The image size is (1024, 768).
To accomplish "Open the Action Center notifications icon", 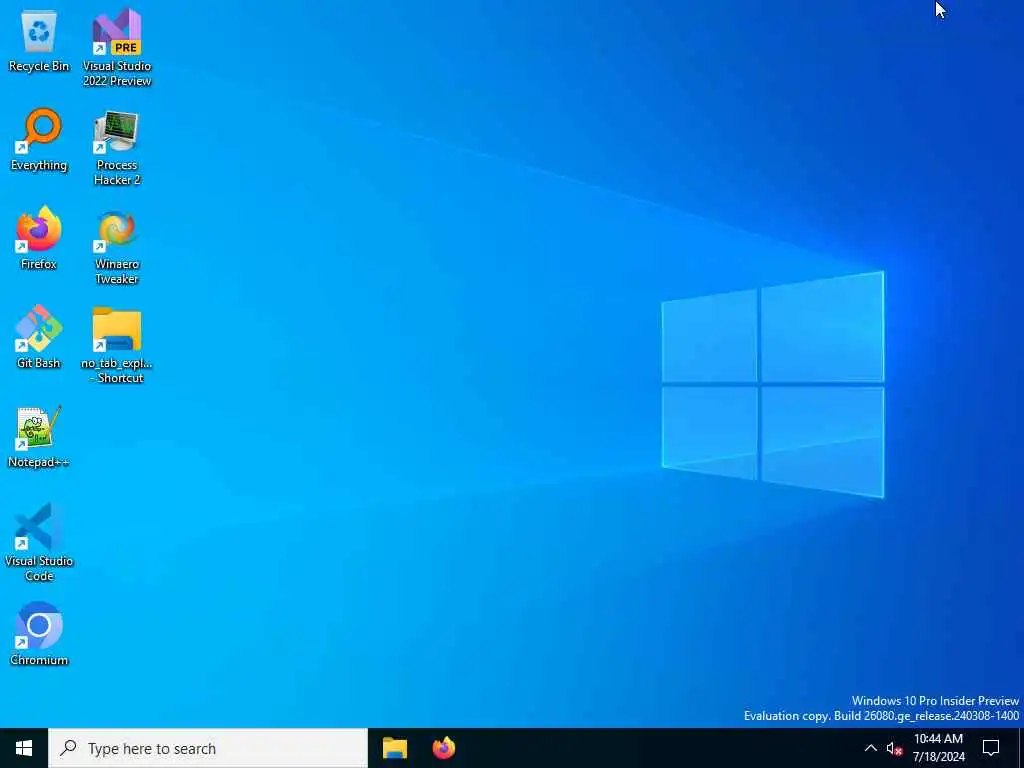I will pos(991,748).
